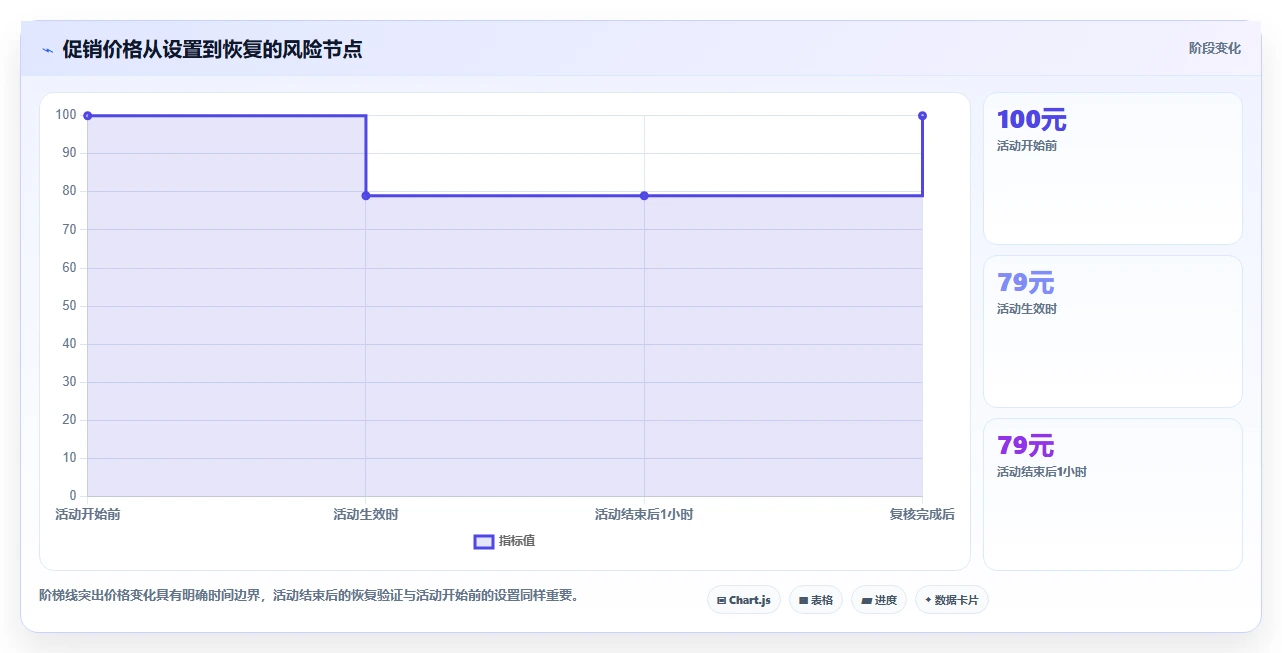The width and height of the screenshot is (1282, 653).
Task: Select the 表格 tag
Action: pos(816,600)
